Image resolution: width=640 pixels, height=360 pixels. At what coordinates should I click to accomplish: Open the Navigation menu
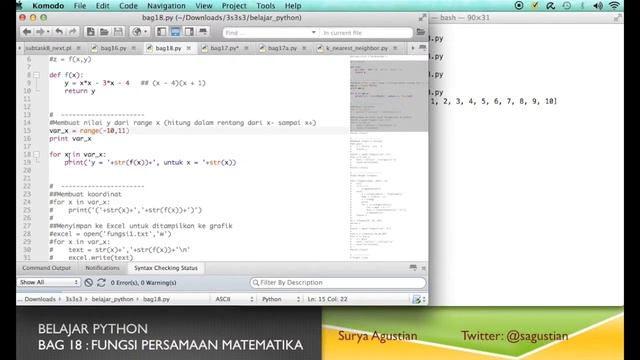pyautogui.click(x=166, y=6)
